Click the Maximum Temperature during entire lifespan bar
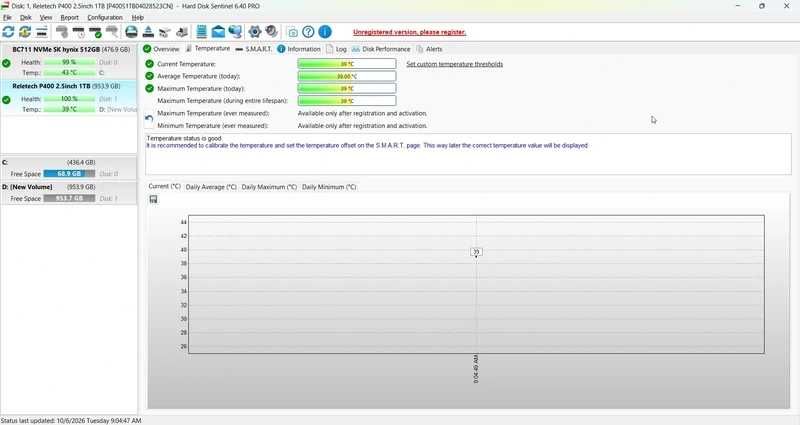Screen dimensions: 800x425 coord(347,101)
